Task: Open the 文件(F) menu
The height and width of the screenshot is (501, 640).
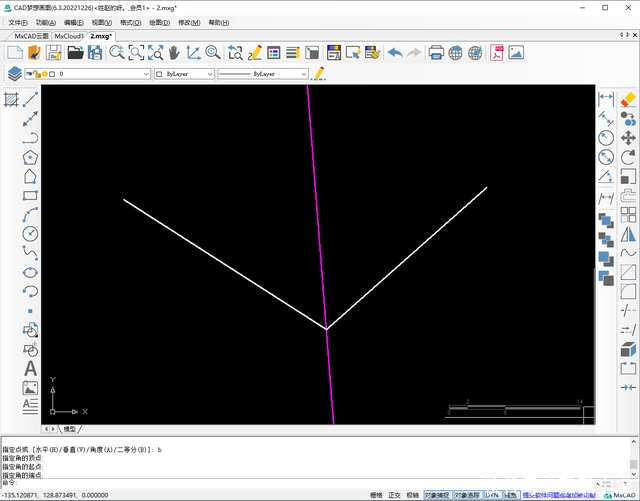Action: click(18, 22)
